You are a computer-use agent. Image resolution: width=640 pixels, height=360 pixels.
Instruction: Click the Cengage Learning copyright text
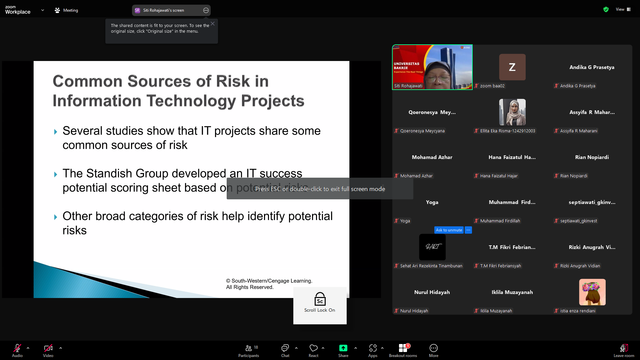(269, 284)
